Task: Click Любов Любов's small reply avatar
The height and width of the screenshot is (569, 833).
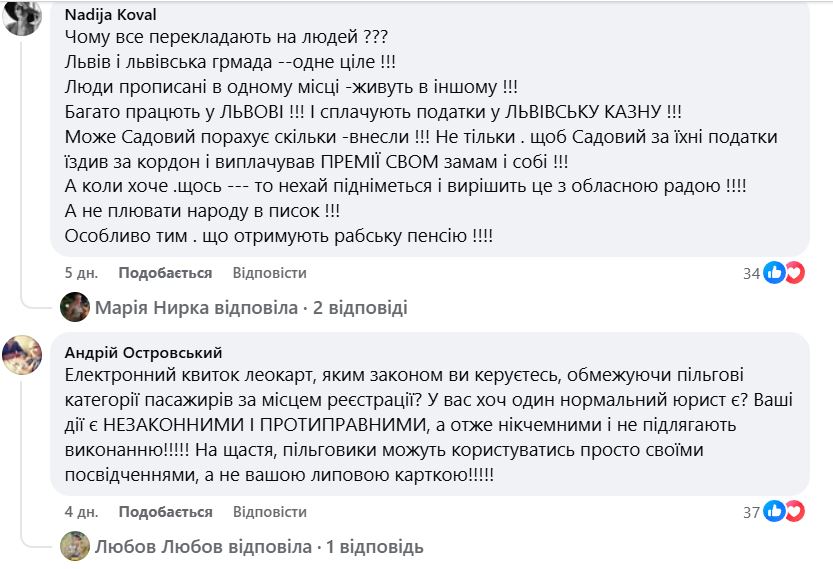Action: pyautogui.click(x=75, y=546)
